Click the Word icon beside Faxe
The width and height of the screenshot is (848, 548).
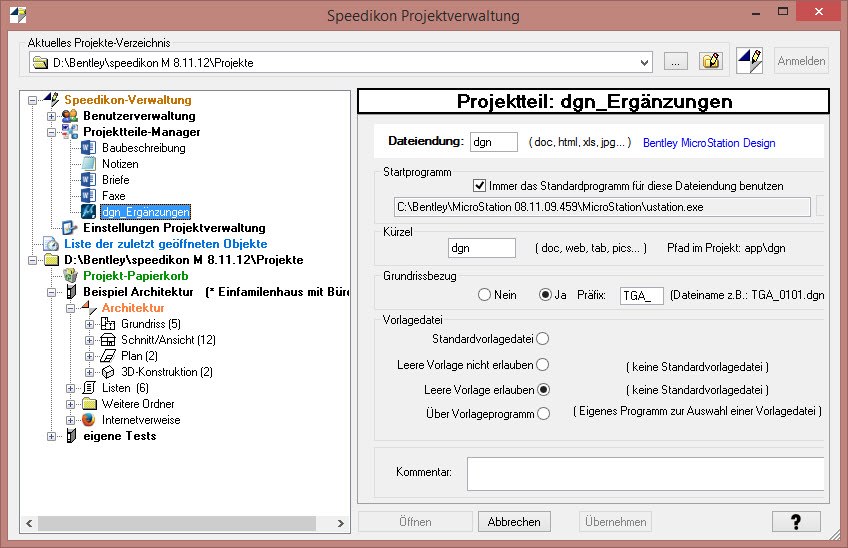(x=88, y=196)
